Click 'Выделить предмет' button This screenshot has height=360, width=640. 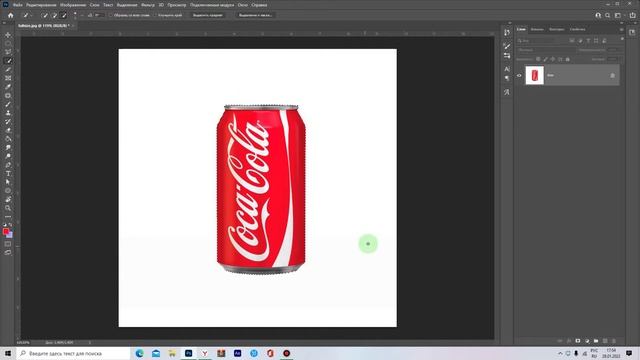pyautogui.click(x=208, y=15)
